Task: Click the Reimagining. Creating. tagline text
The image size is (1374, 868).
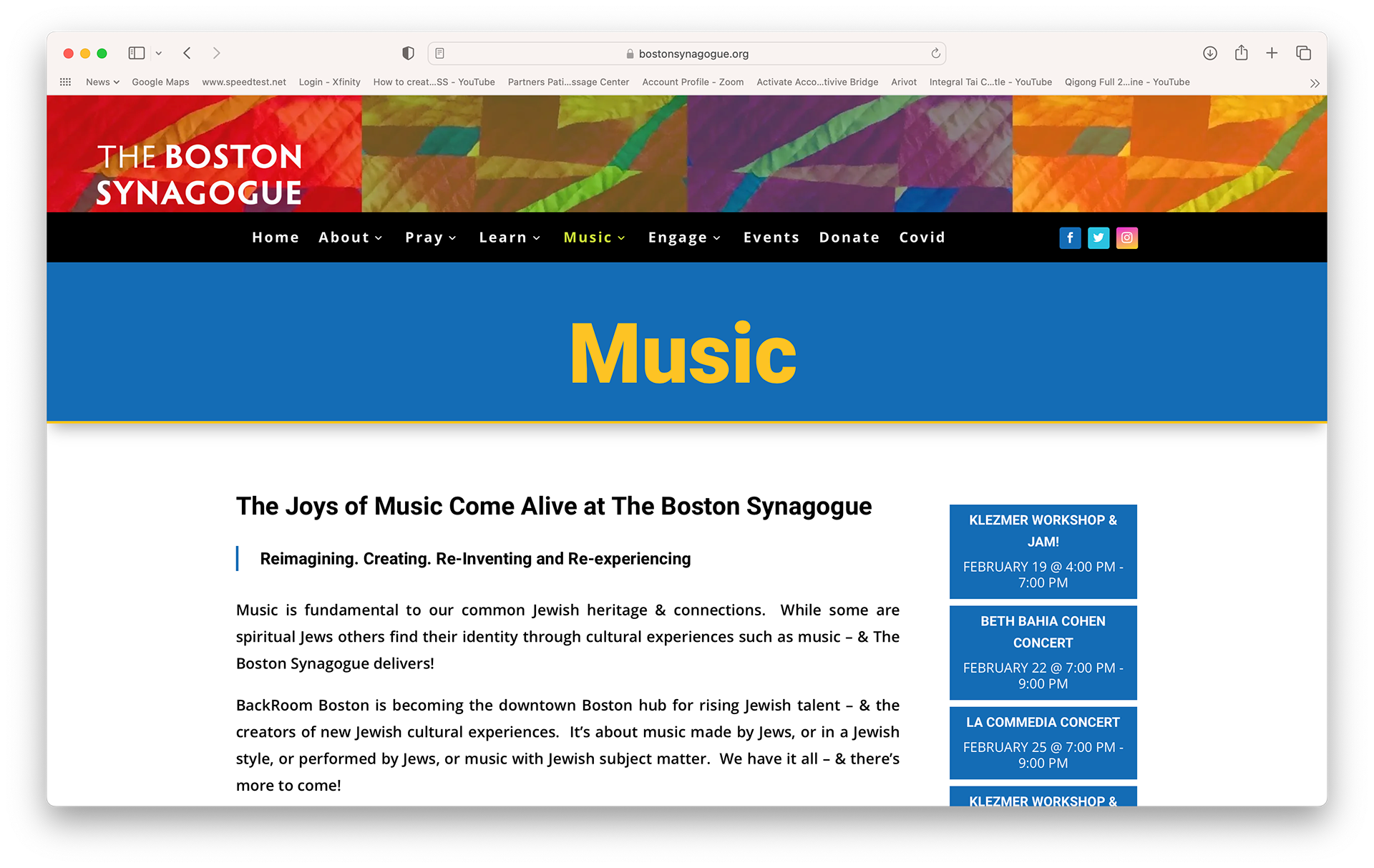Action: 475,559
